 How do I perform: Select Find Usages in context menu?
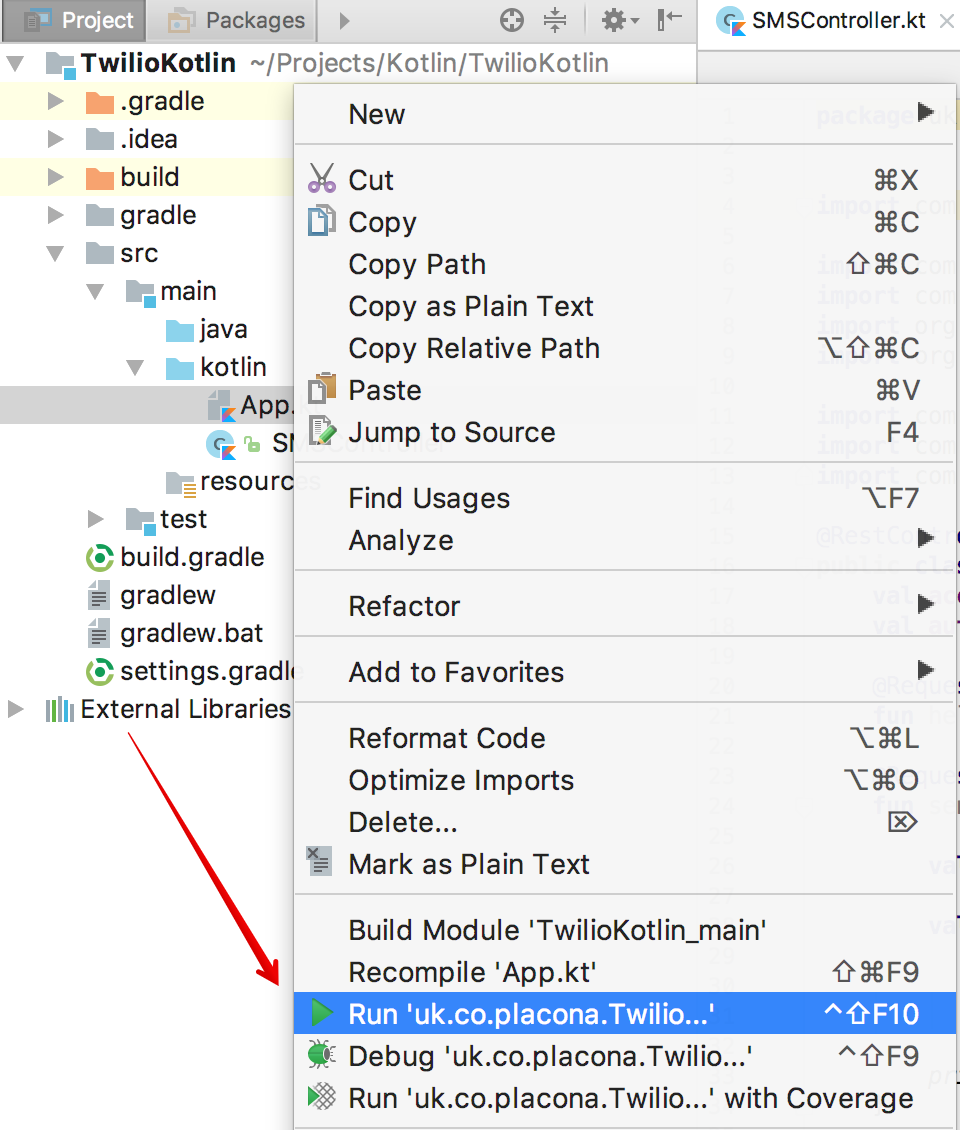[x=429, y=498]
